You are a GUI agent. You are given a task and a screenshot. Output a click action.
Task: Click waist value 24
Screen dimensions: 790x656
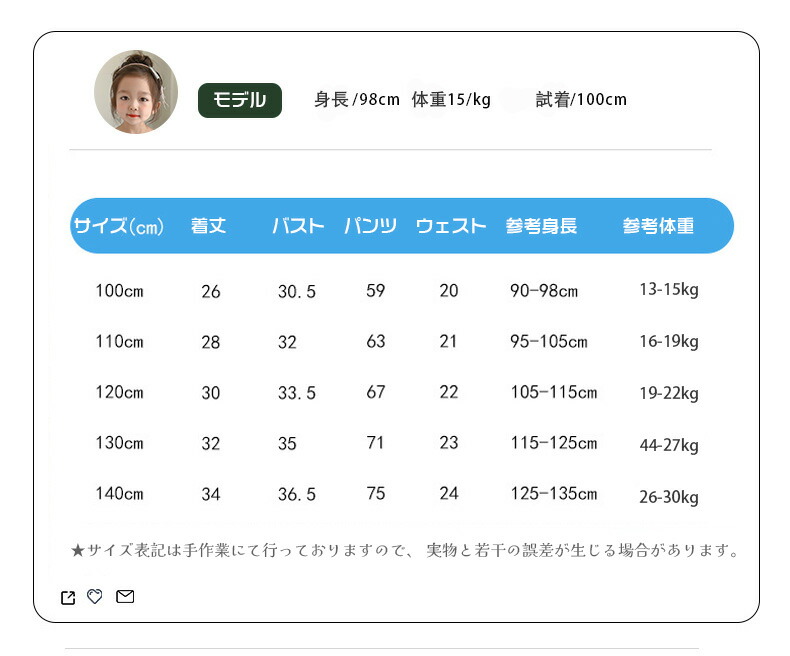click(449, 493)
